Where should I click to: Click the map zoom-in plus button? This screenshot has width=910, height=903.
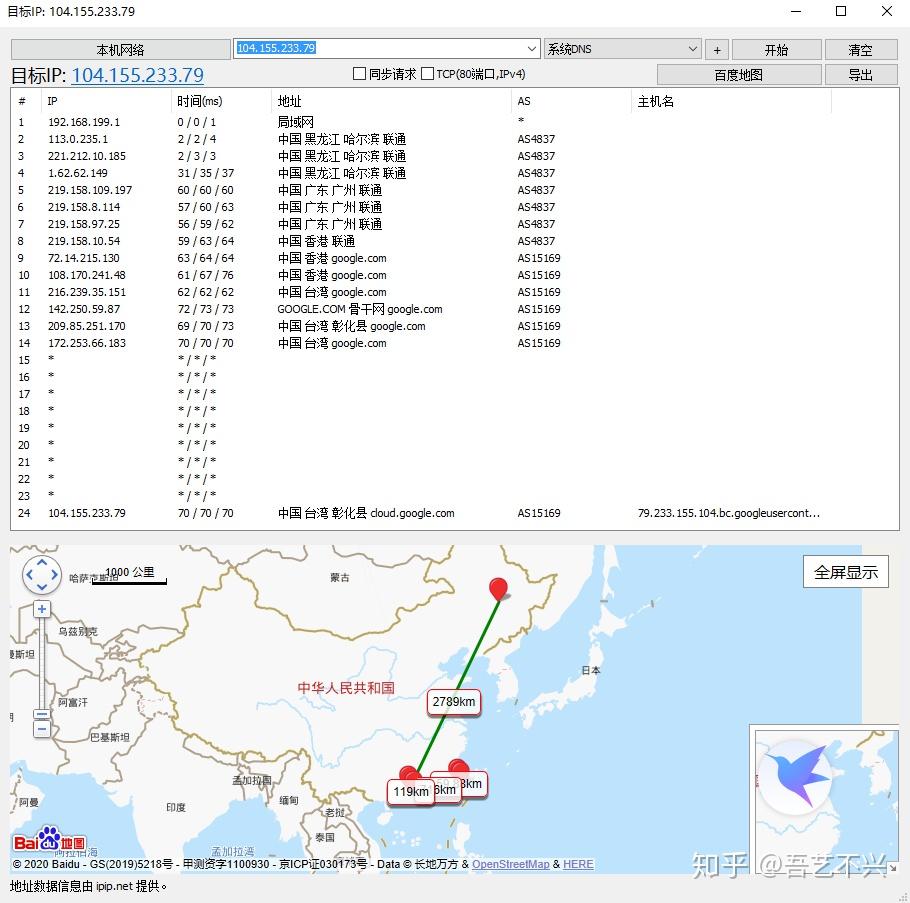click(42, 609)
